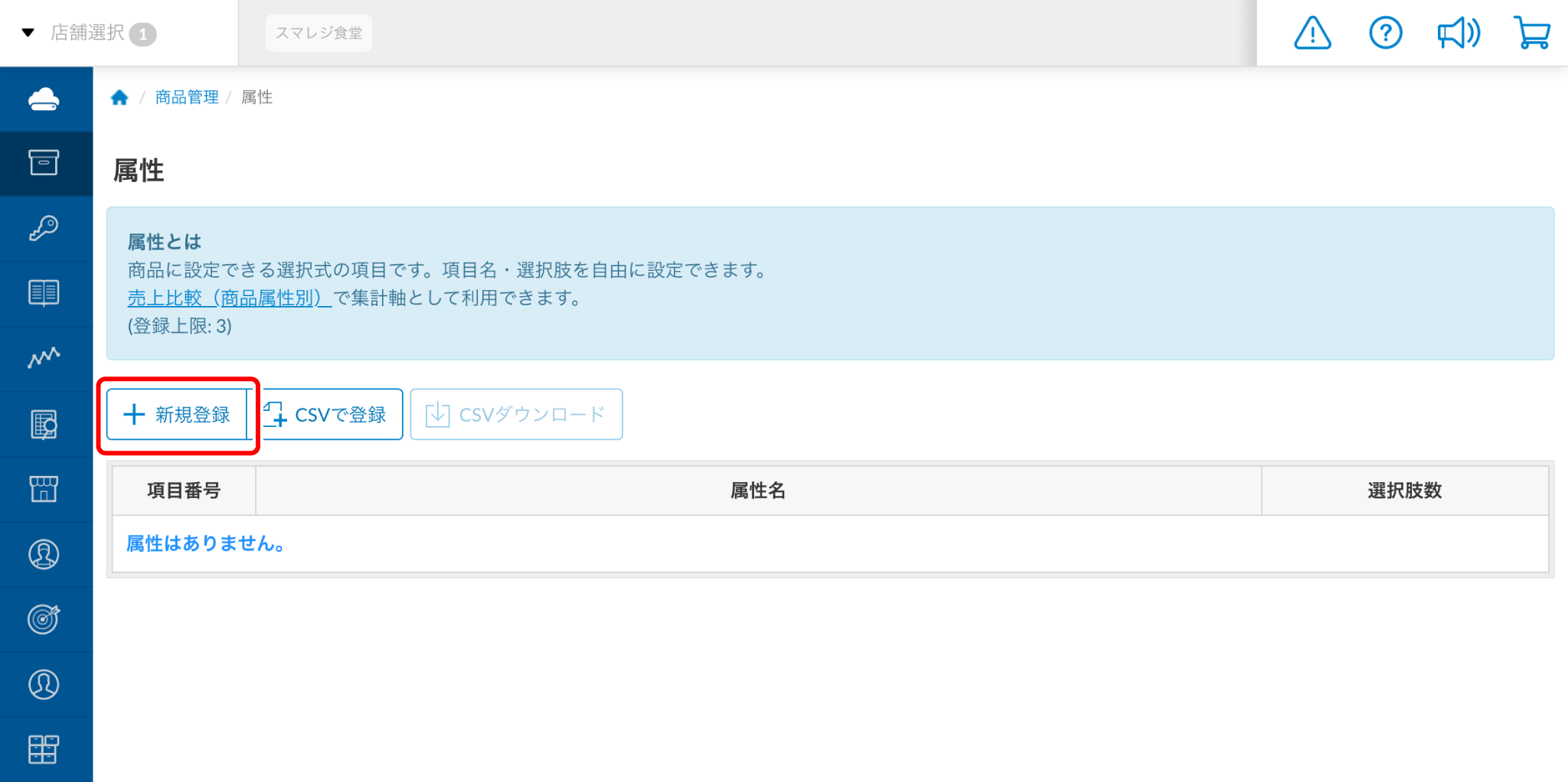
Task: Open the line chart analytics icon
Action: click(x=44, y=358)
